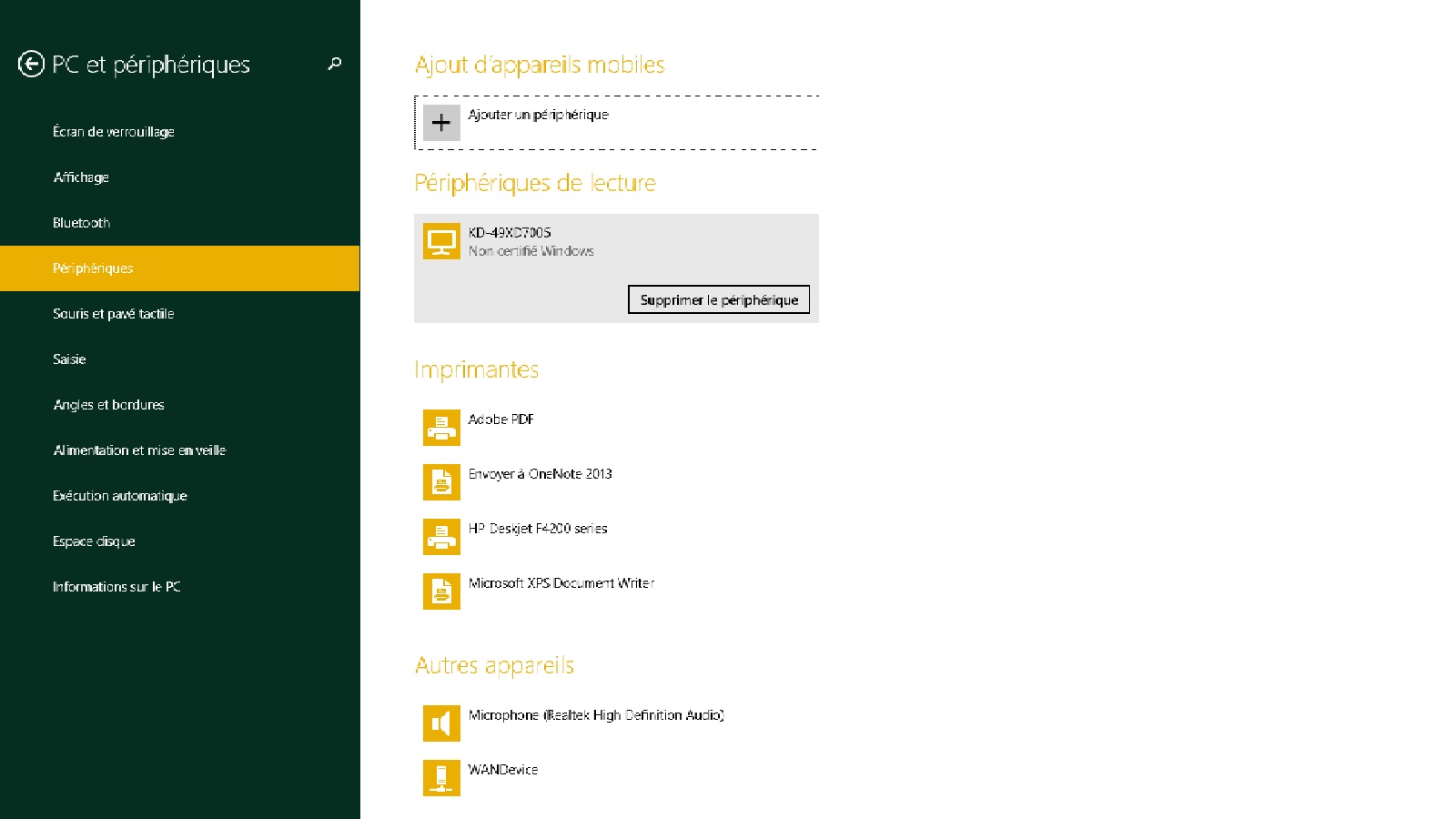This screenshot has height=819, width=1456.
Task: Select KD-49XD7005 device name
Action: 510,232
